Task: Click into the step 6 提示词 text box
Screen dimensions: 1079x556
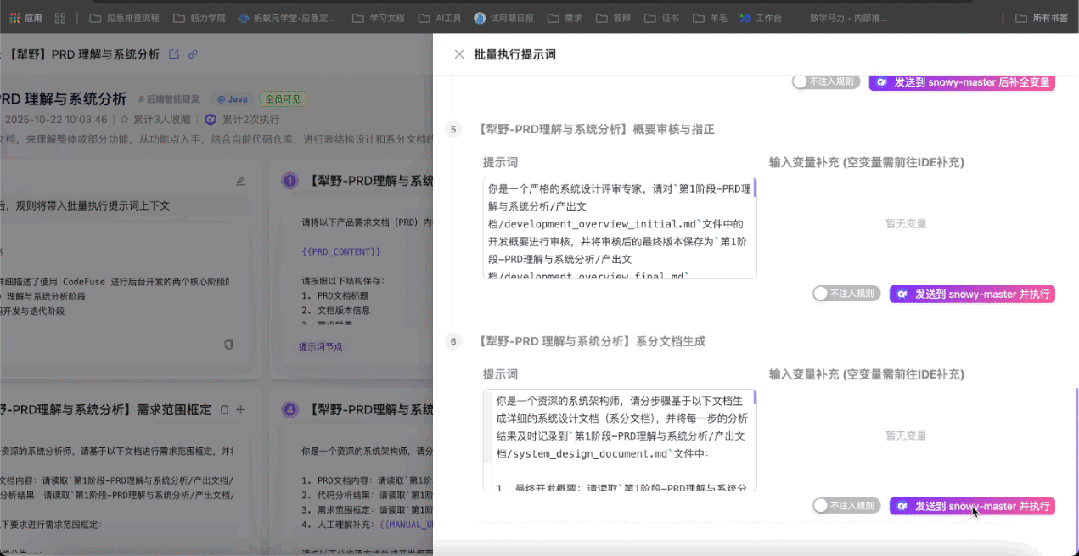Action: (619, 440)
